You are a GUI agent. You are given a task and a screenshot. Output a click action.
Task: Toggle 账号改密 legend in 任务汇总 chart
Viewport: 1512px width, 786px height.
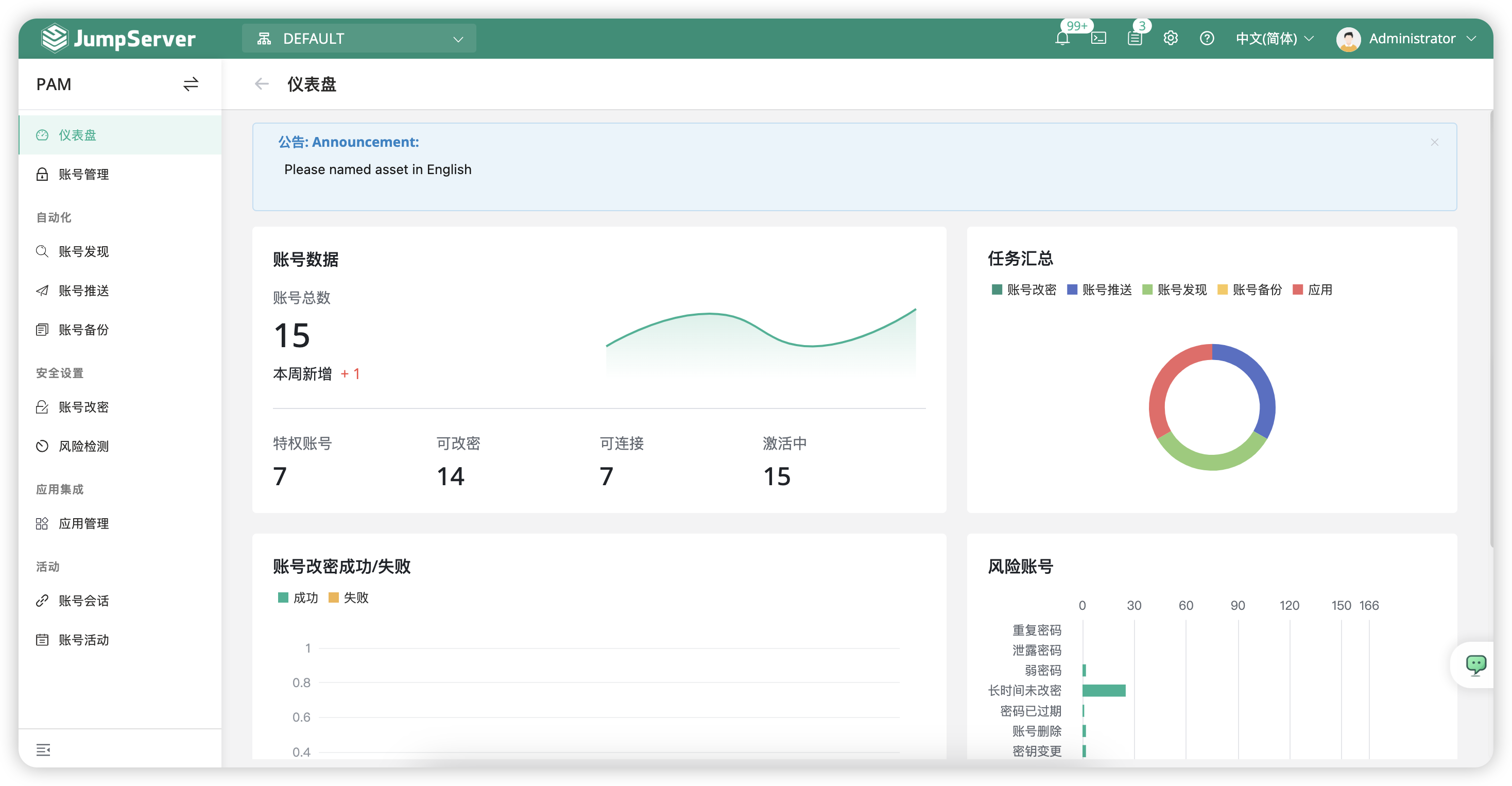point(1024,289)
